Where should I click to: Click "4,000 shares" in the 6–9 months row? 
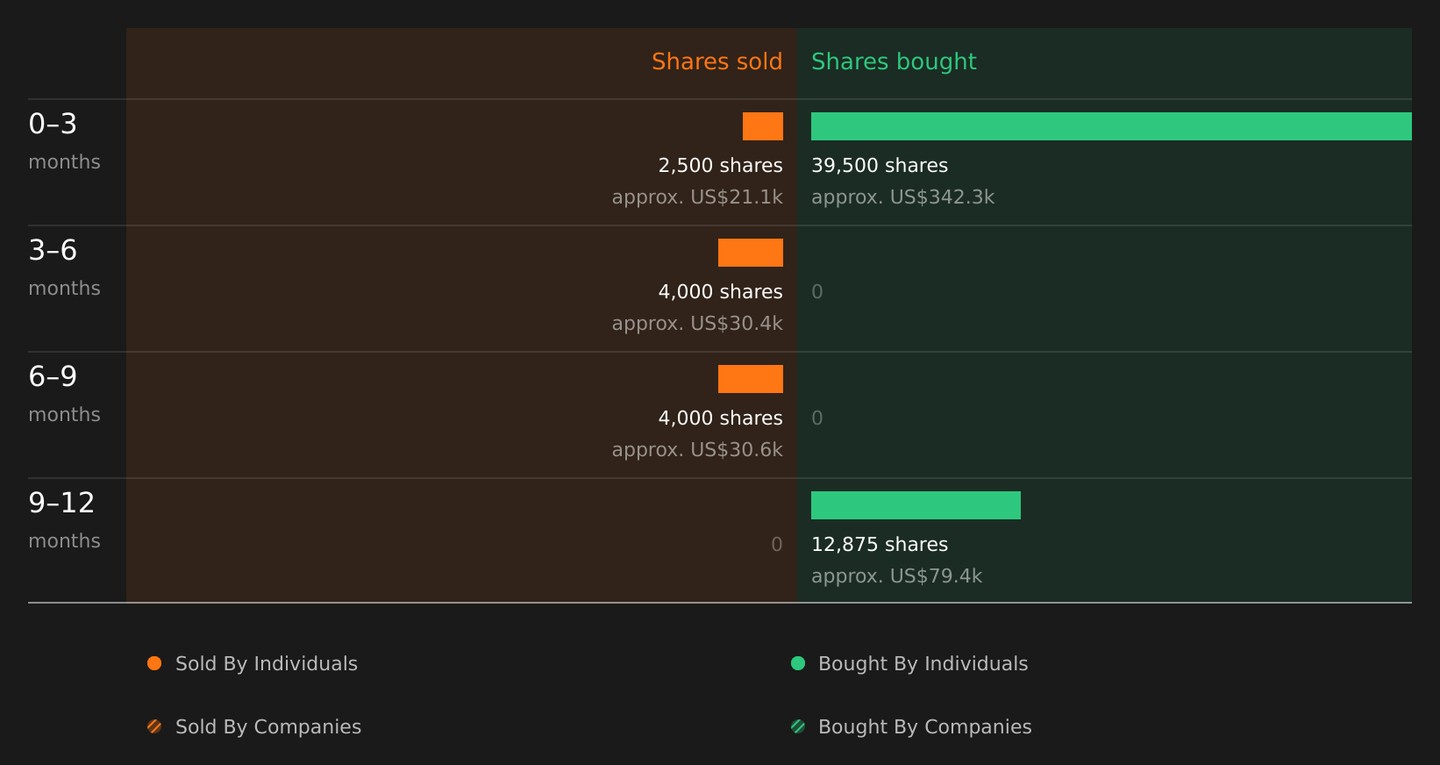pos(720,418)
